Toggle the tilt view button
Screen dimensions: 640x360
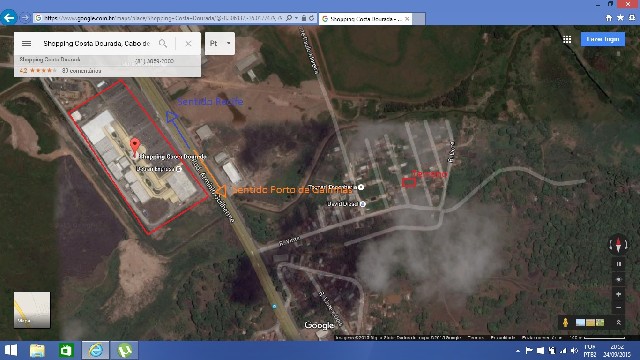click(x=619, y=264)
